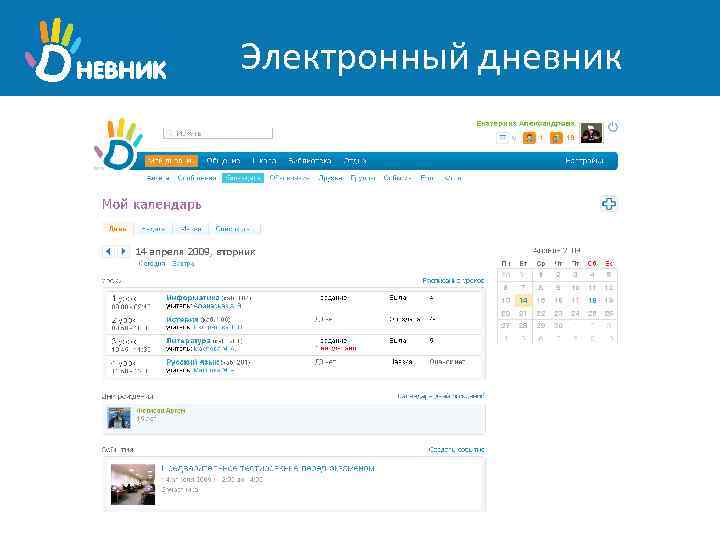Click the site search input field
720x540 pixels.
tap(218, 133)
